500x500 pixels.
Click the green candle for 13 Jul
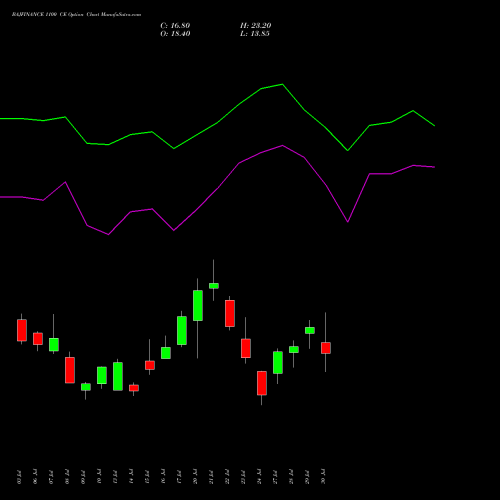[118, 376]
